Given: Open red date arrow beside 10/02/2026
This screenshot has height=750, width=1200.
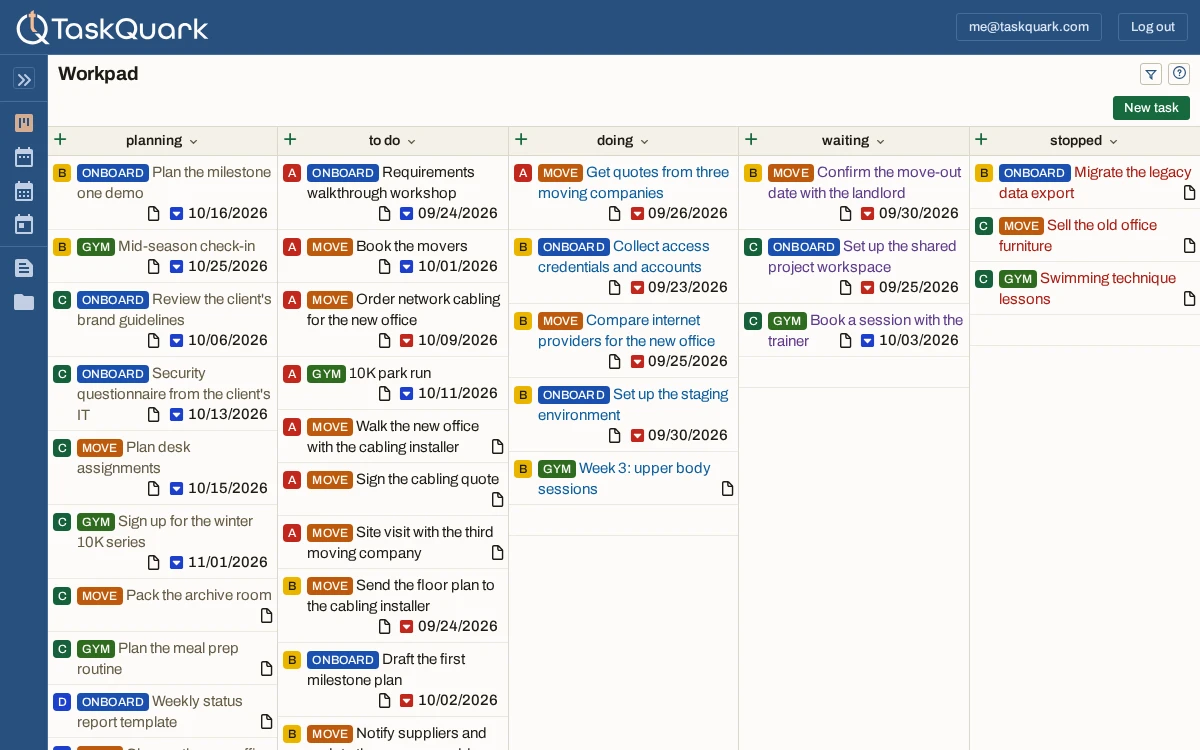Looking at the screenshot, I should (407, 701).
